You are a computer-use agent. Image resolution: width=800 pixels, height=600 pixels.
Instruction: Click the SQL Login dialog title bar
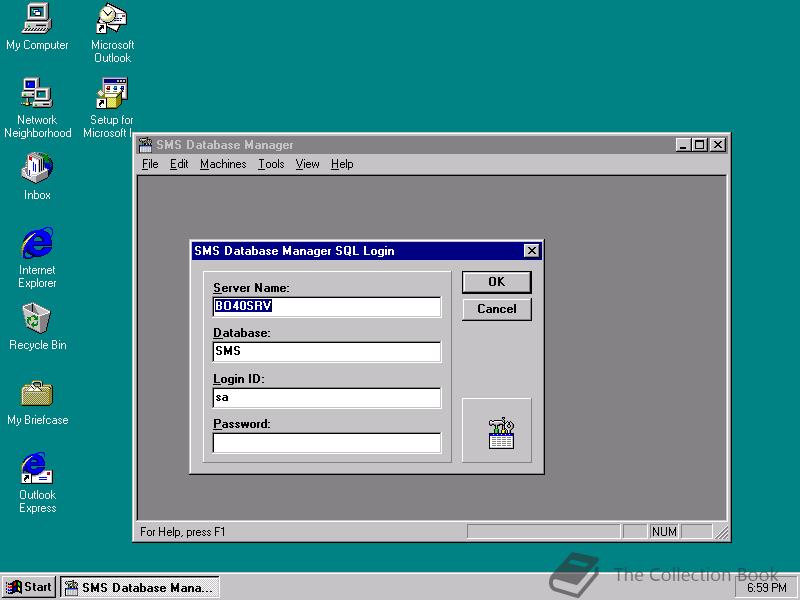coord(366,251)
